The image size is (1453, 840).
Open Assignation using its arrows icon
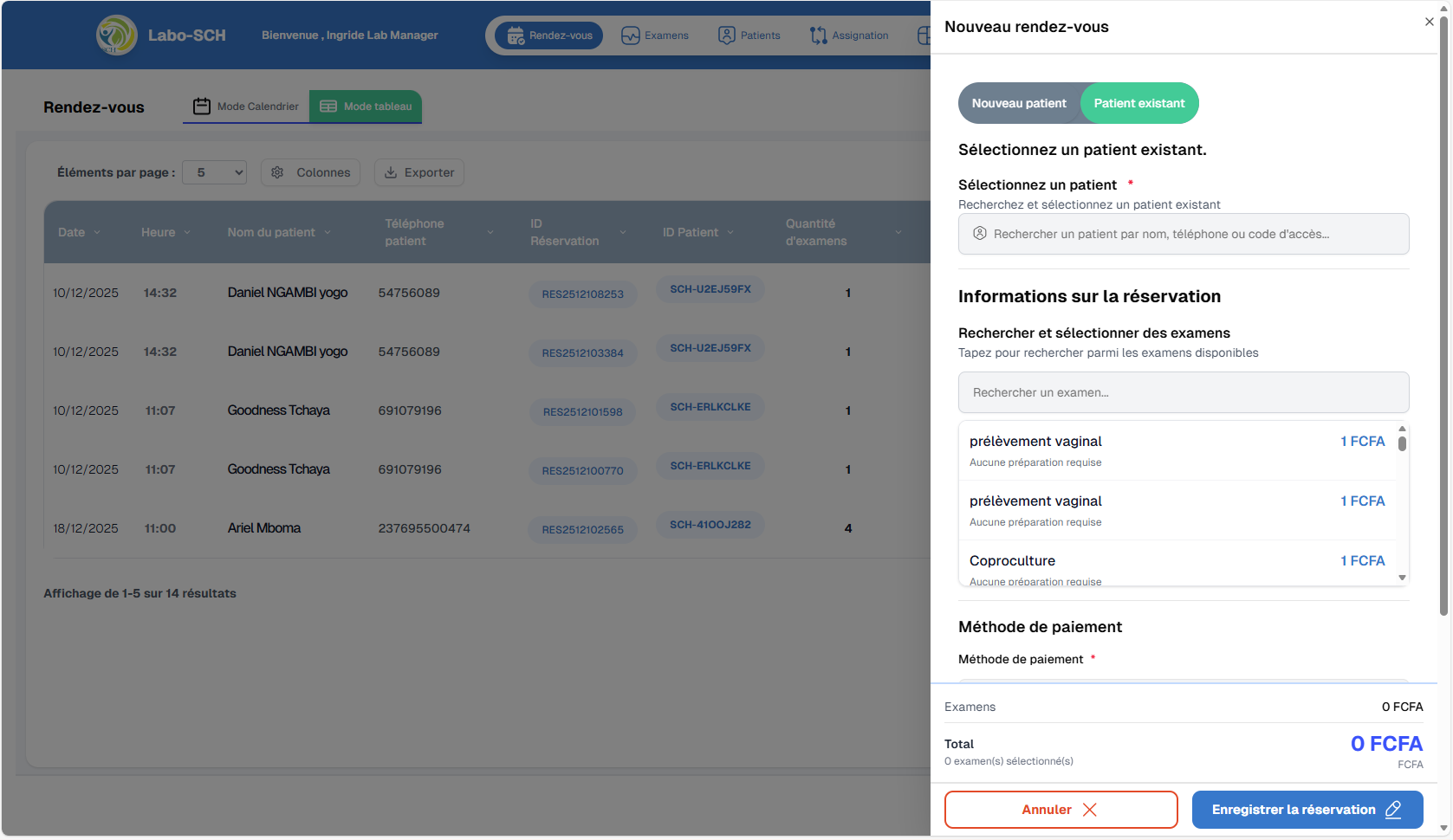click(818, 35)
